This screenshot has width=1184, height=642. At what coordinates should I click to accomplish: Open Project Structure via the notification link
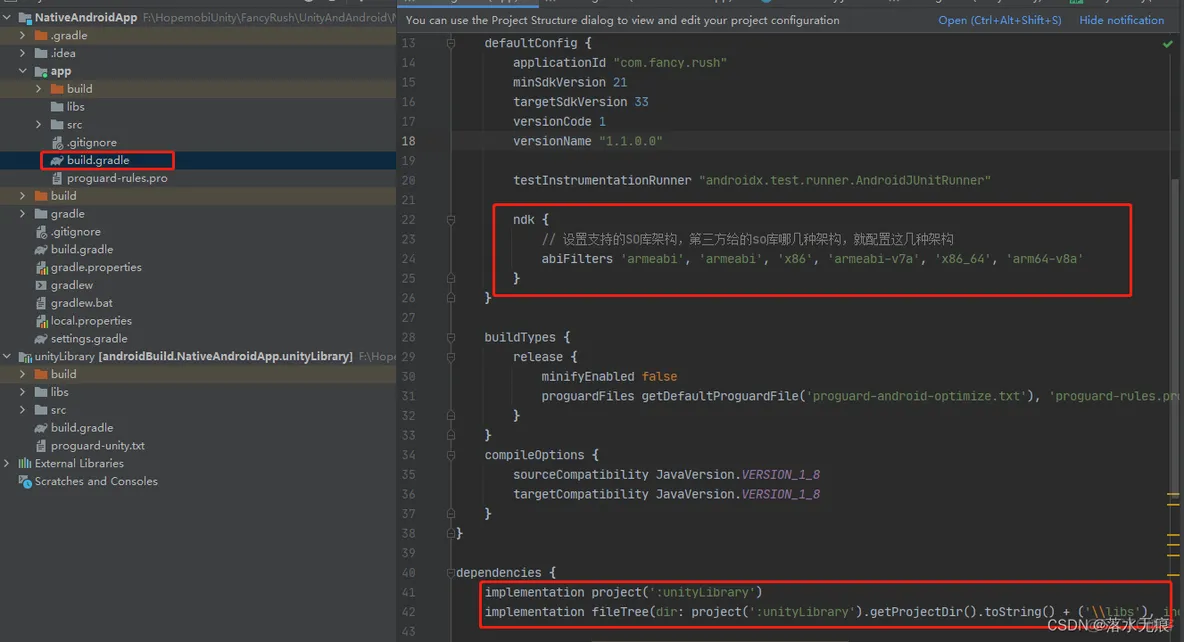click(x=1000, y=20)
